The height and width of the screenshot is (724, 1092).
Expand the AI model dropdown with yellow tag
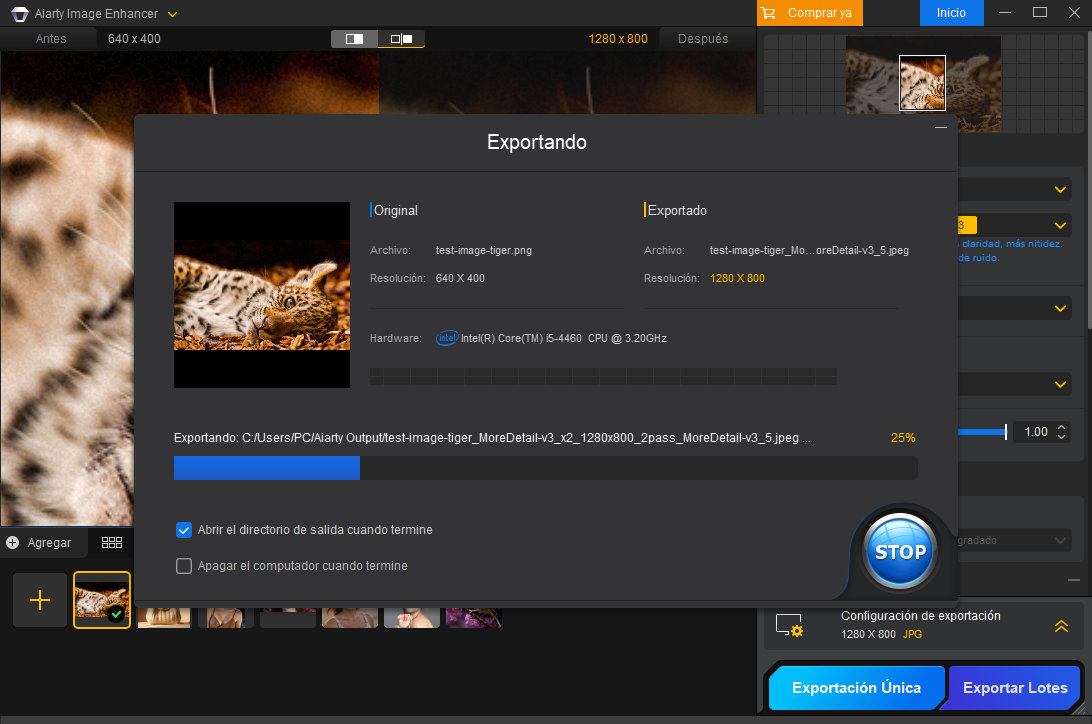click(1060, 225)
